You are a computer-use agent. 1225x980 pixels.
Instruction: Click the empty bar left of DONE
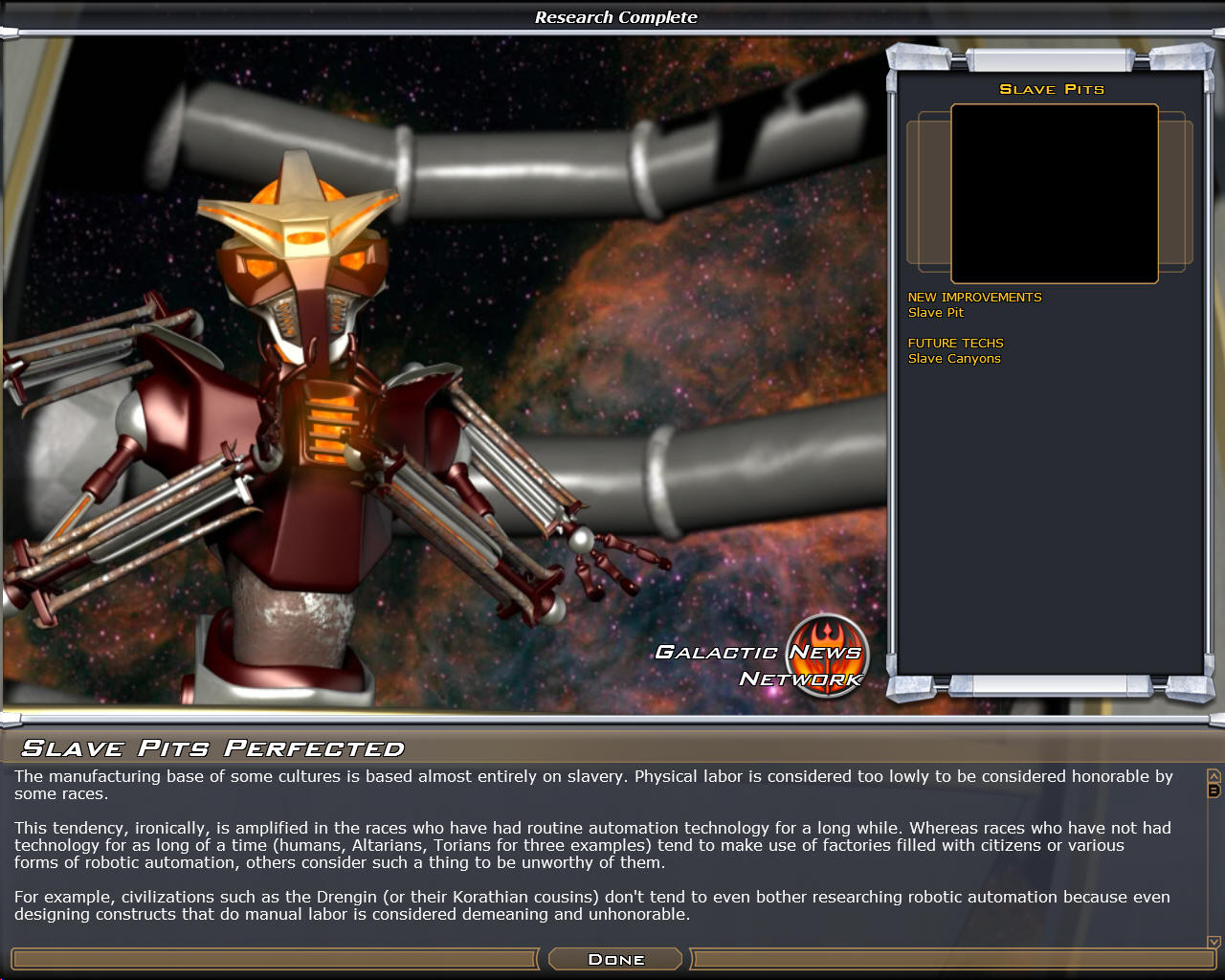click(x=276, y=959)
